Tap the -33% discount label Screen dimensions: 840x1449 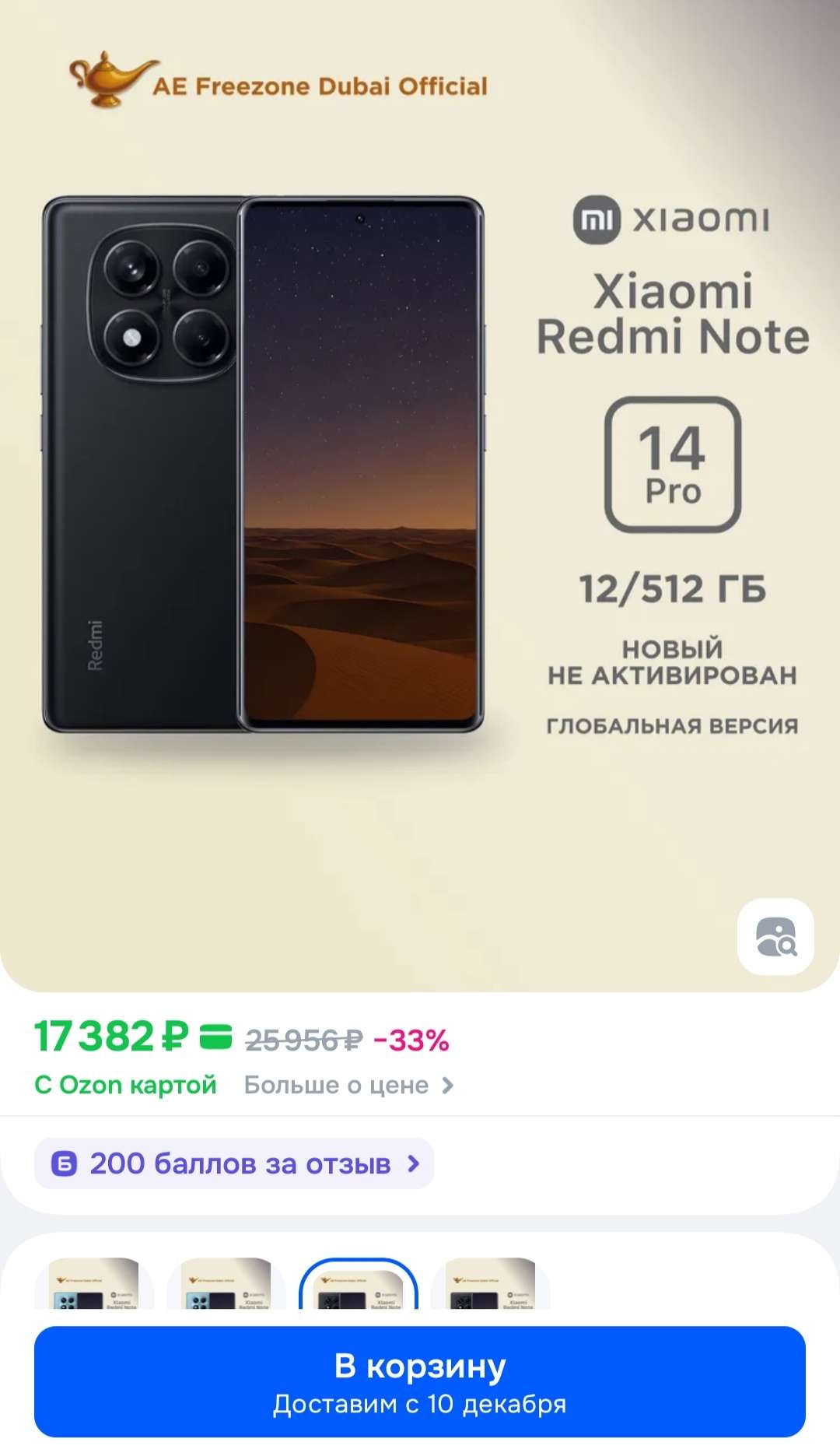pyautogui.click(x=411, y=1040)
